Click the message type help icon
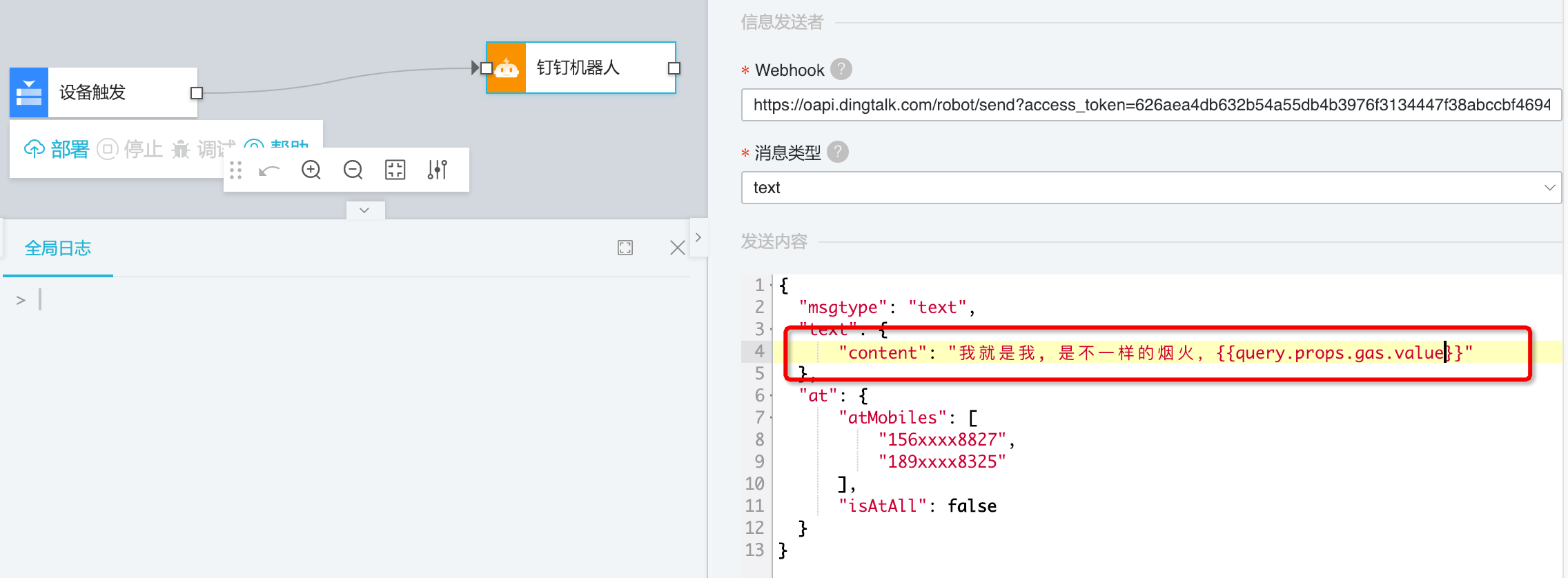 pos(837,152)
